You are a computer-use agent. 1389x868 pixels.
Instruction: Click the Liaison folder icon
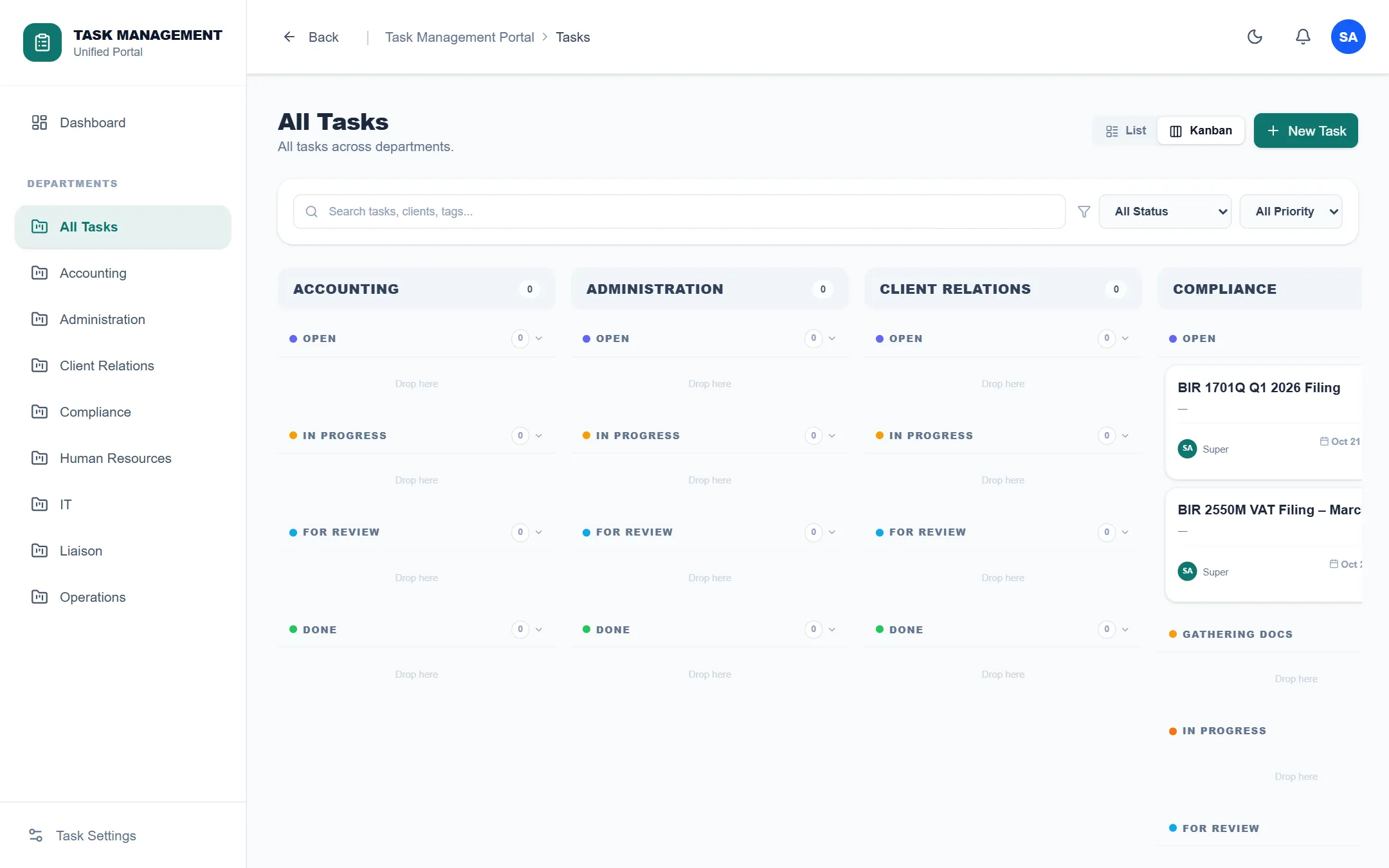tap(40, 550)
